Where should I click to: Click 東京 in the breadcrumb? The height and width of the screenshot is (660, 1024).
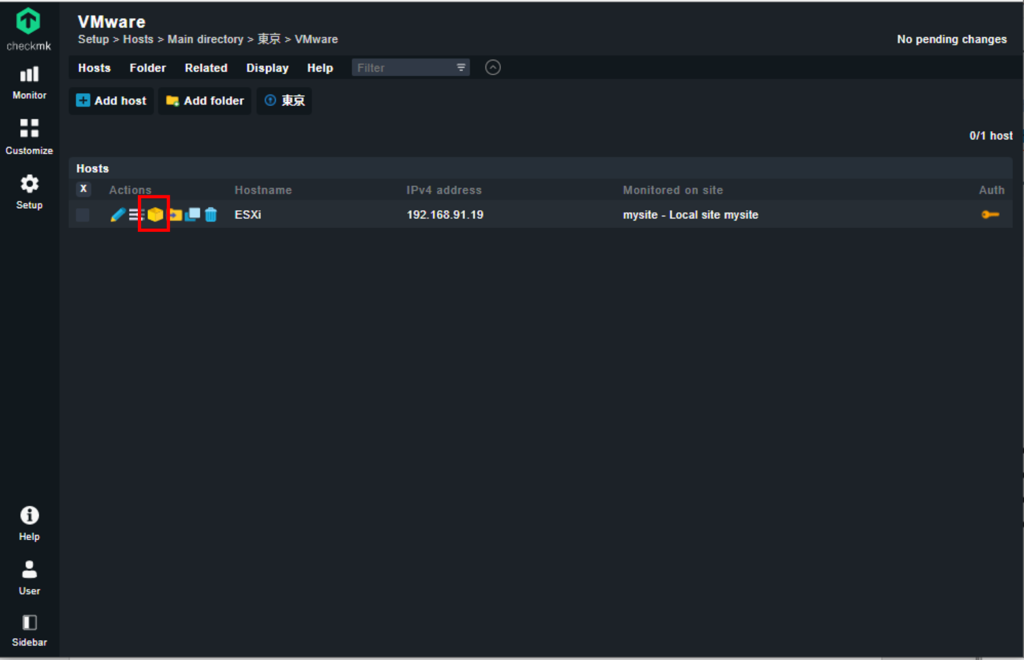[x=268, y=39]
